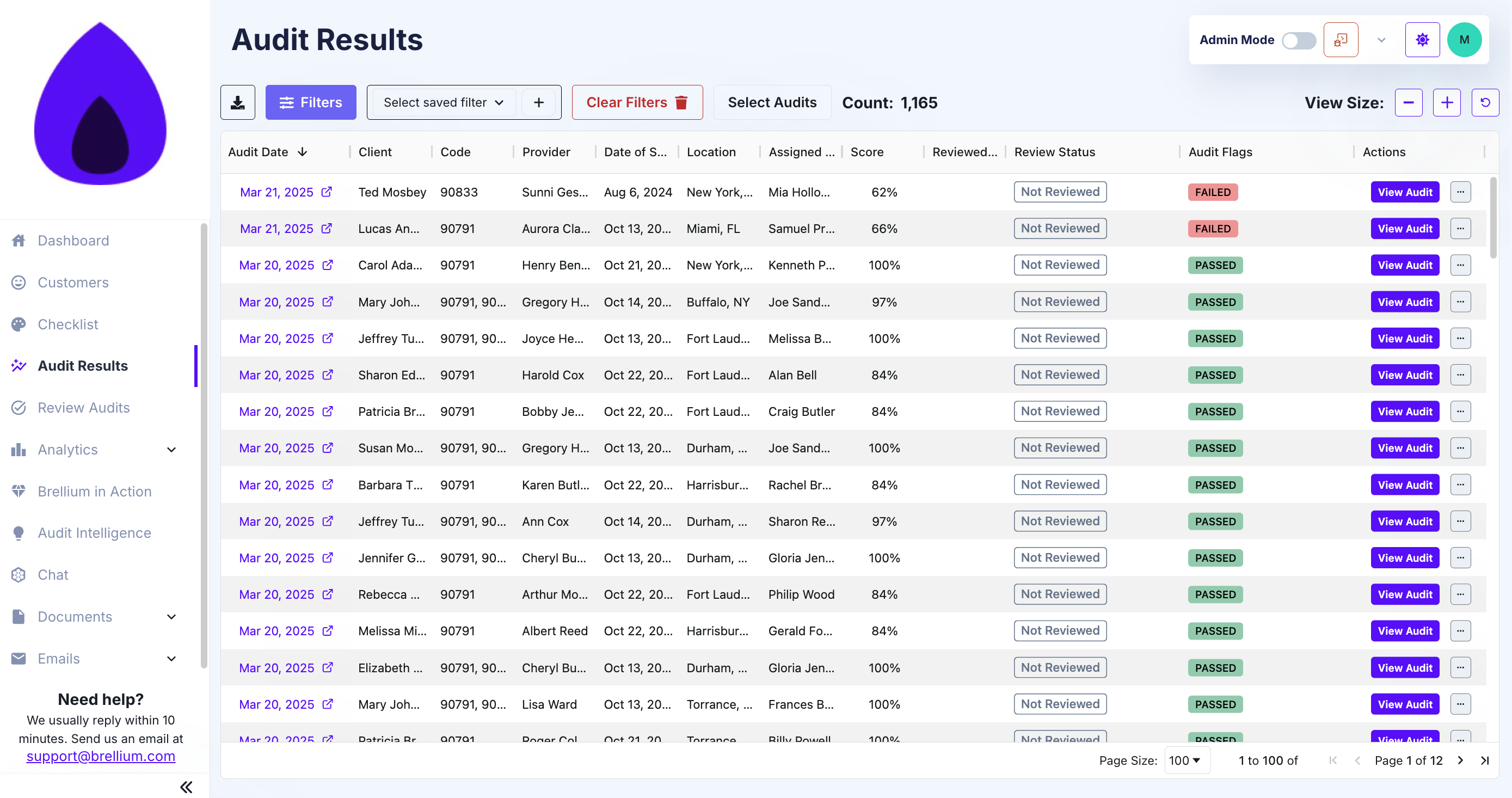
Task: Navigate to Dashboard in the sidebar
Action: (73, 240)
